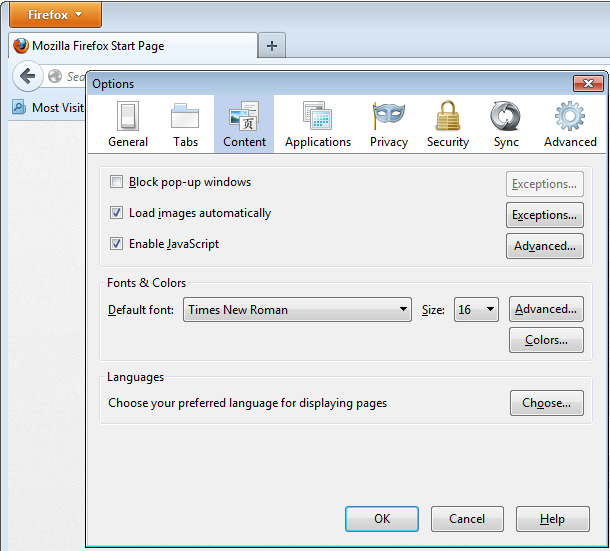This screenshot has width=610, height=551.
Task: Open the Colors... dialog button
Action: point(546,340)
